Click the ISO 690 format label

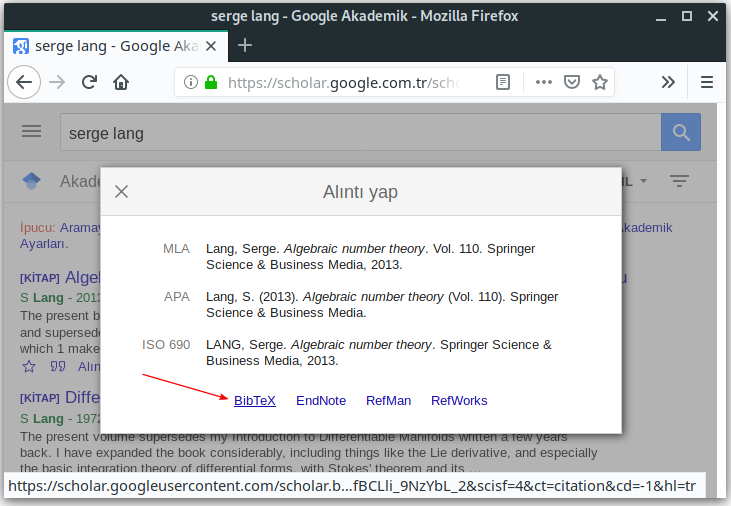point(166,345)
